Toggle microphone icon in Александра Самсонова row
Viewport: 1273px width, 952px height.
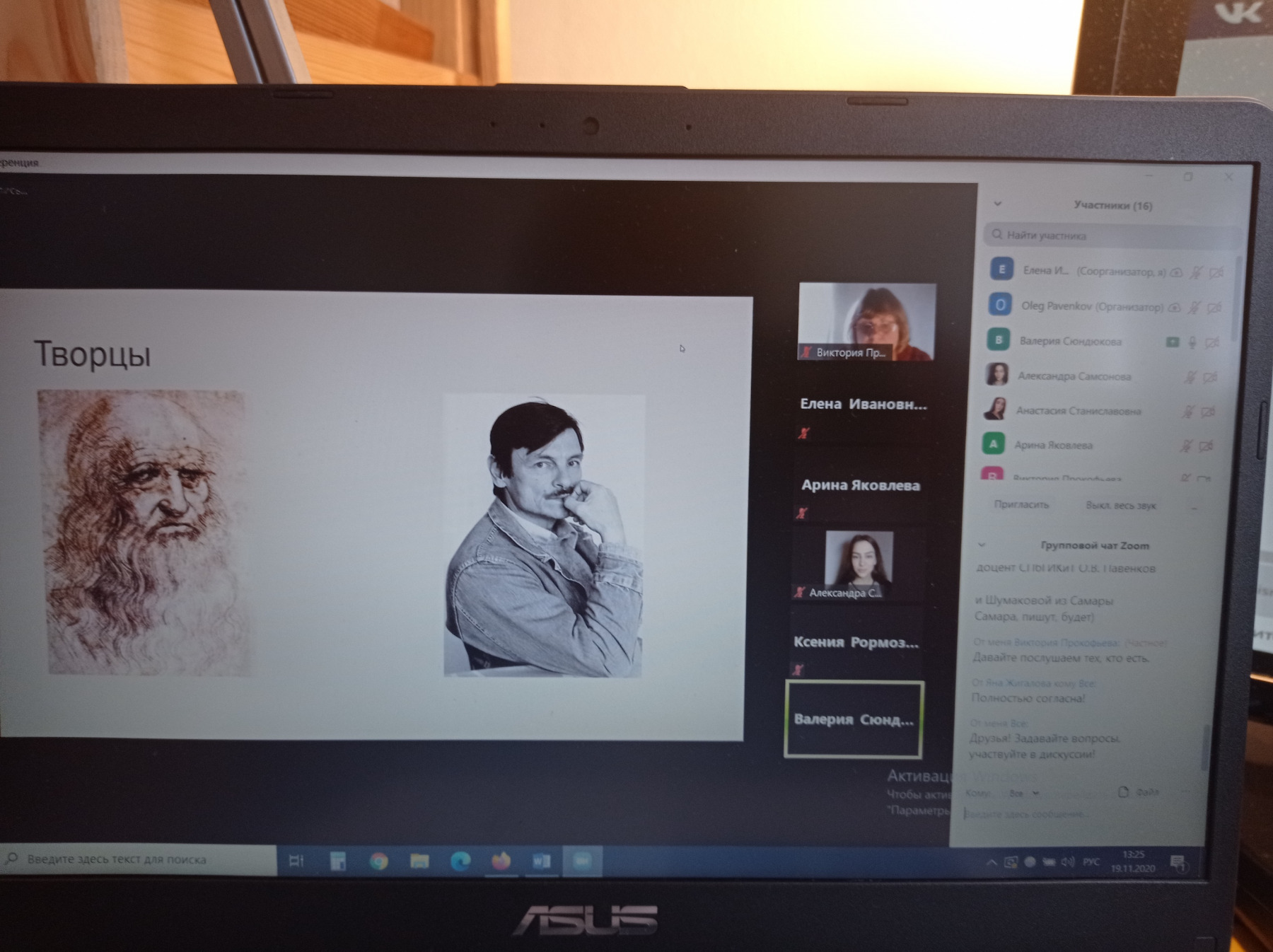point(1190,378)
